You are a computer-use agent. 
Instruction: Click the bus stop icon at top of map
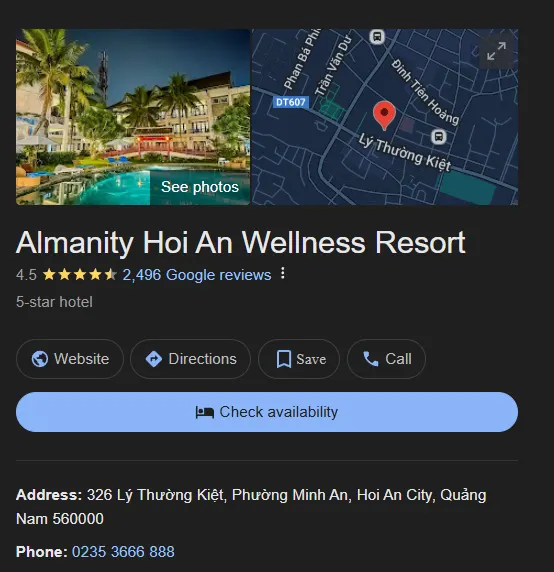click(x=377, y=36)
